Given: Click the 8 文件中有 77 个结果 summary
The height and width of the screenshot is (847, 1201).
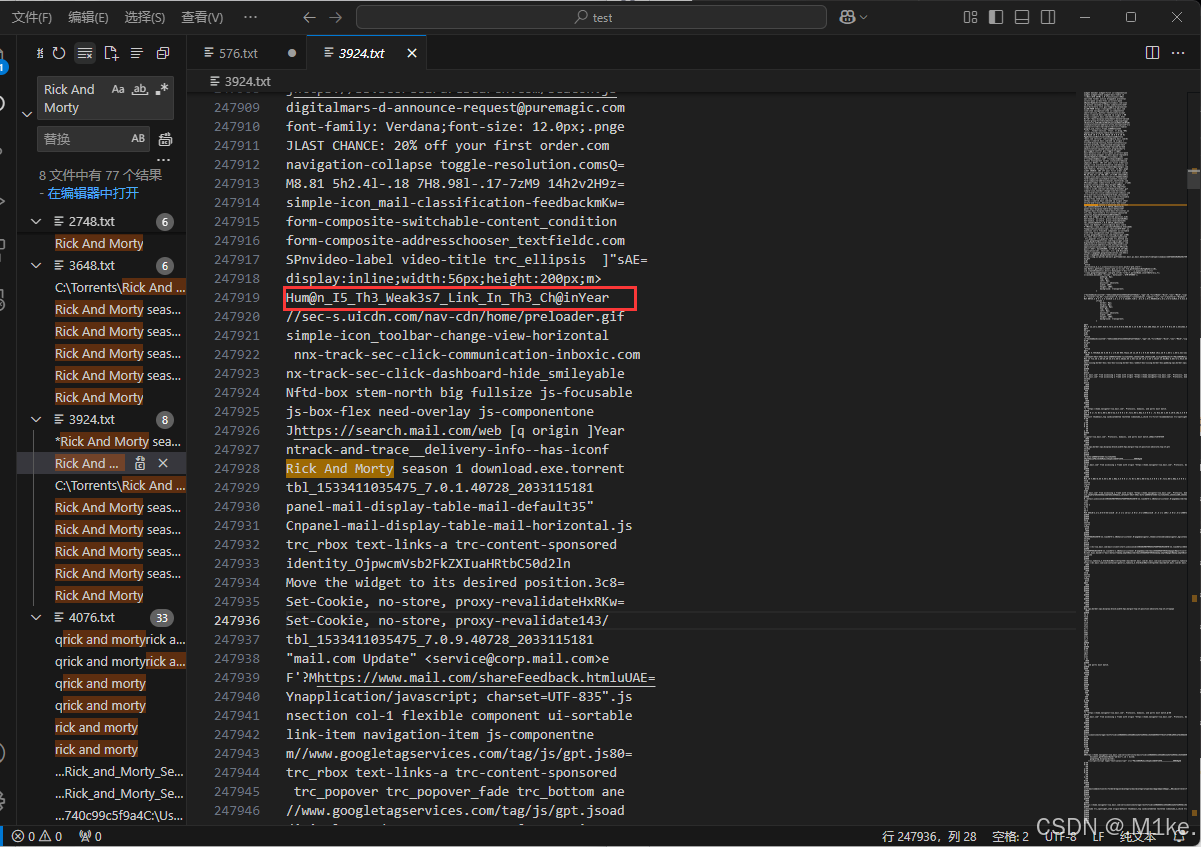Looking at the screenshot, I should (x=100, y=175).
